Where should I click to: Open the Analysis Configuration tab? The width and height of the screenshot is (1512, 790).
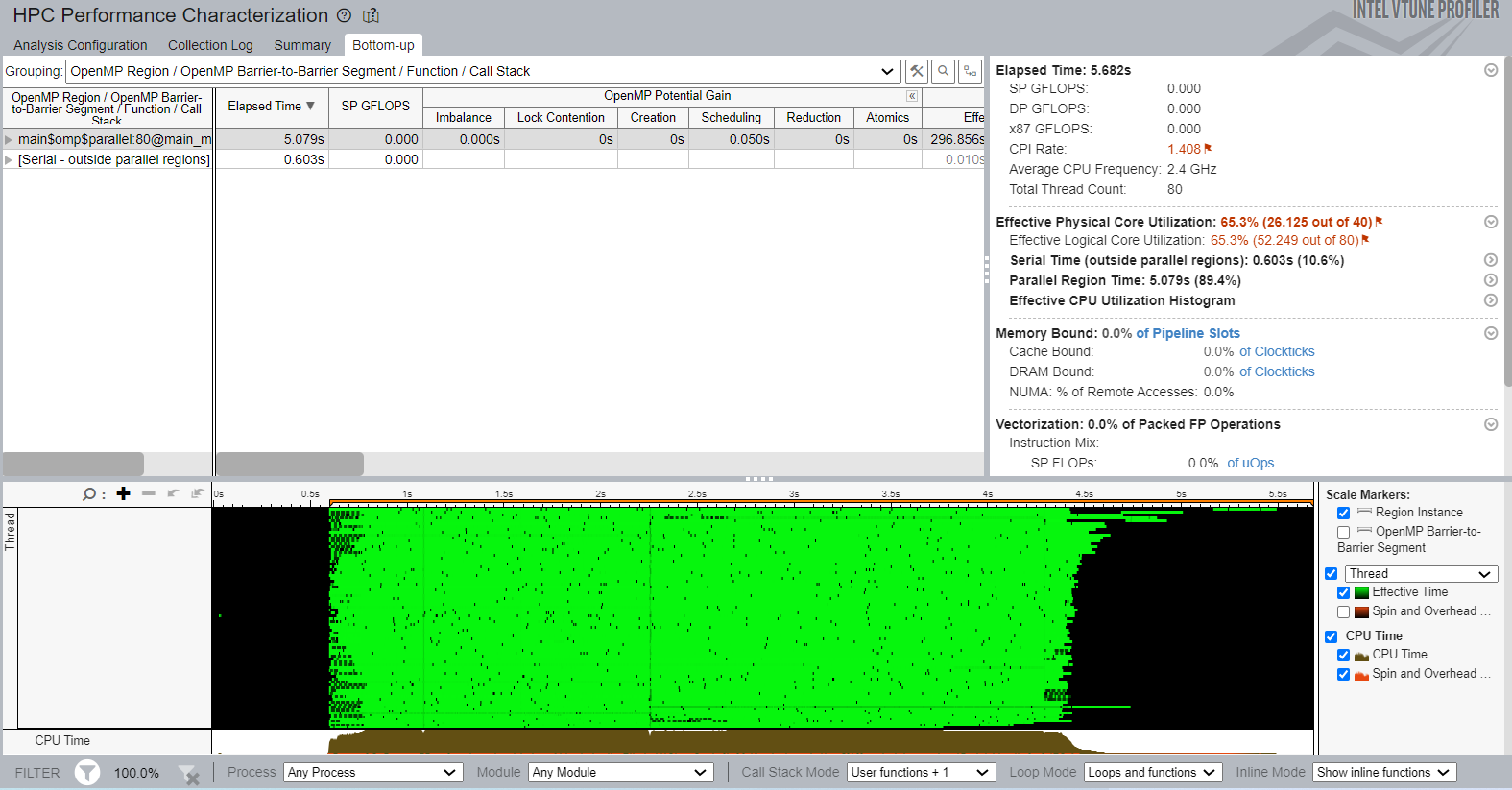81,45
